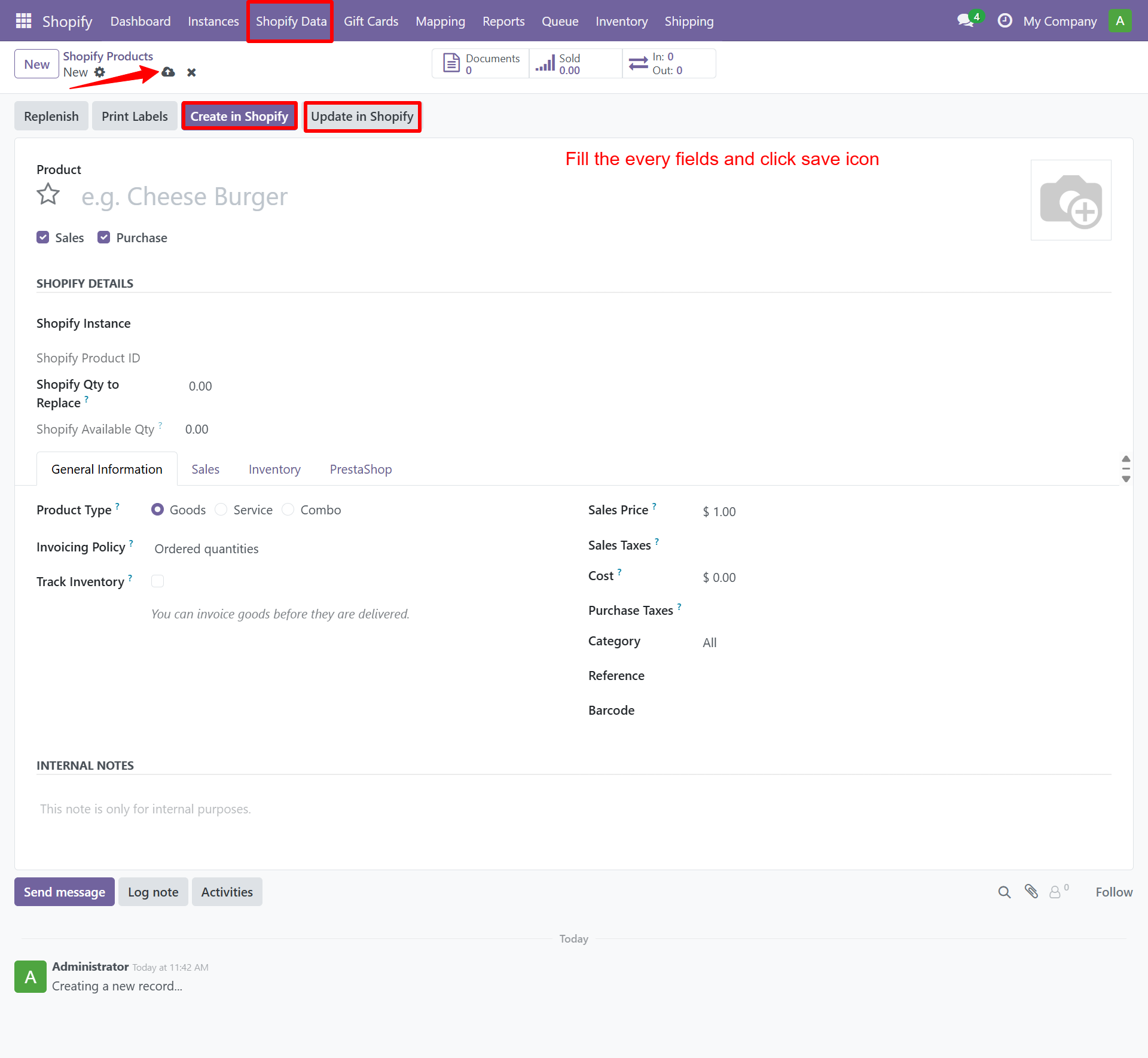Mark the product as favorite with star icon

[48, 194]
